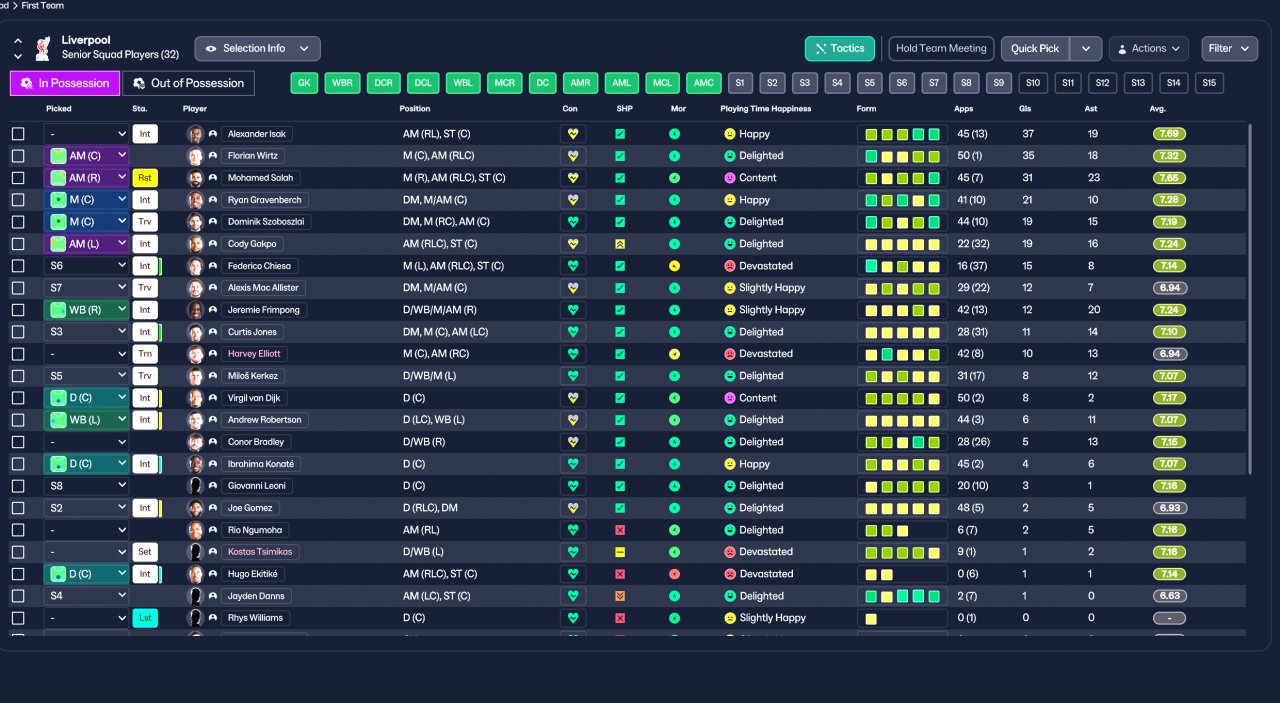Image resolution: width=1280 pixels, height=703 pixels.
Task: Open Jeremie Frimpong's WB (R) picked dropdown
Action: click(87, 310)
